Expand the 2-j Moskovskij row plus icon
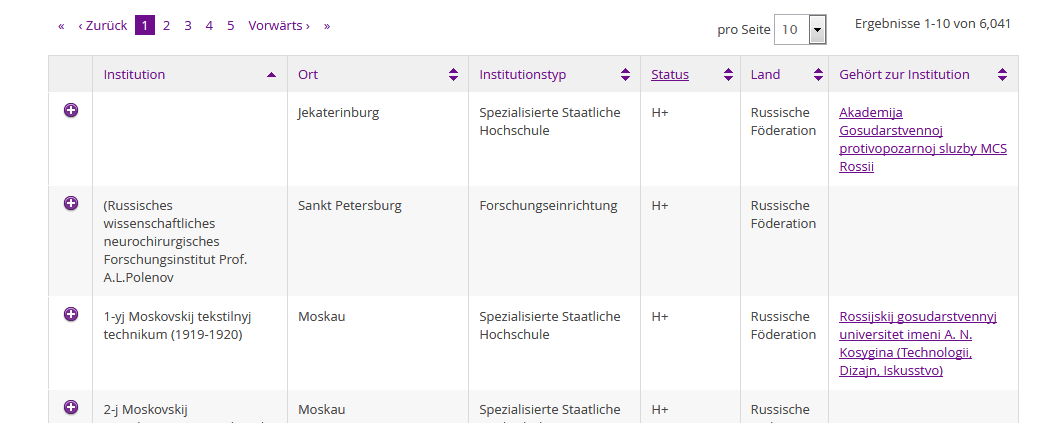Screen dimensions: 1042x423 coord(71,407)
